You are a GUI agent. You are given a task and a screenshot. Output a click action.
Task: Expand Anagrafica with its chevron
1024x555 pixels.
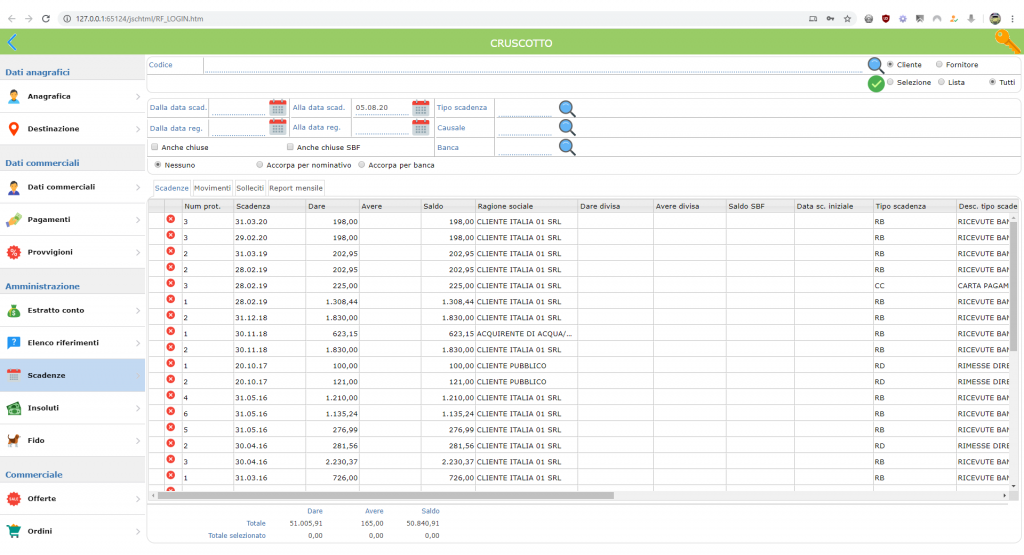click(138, 97)
